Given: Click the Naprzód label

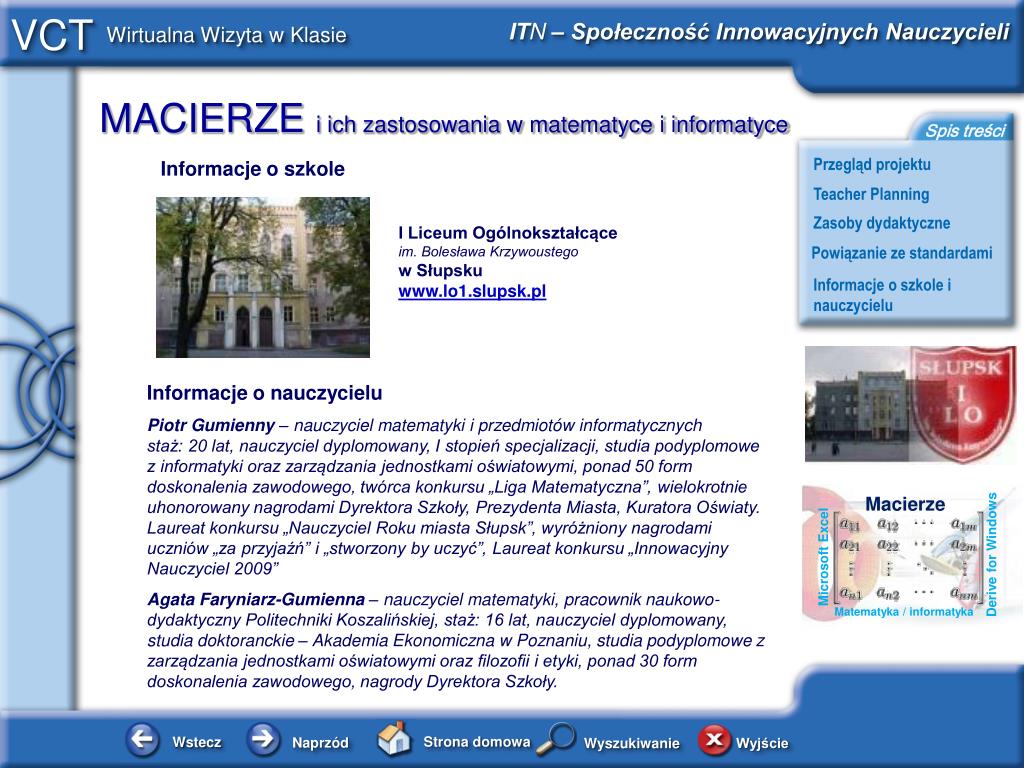Looking at the screenshot, I should [x=320, y=743].
